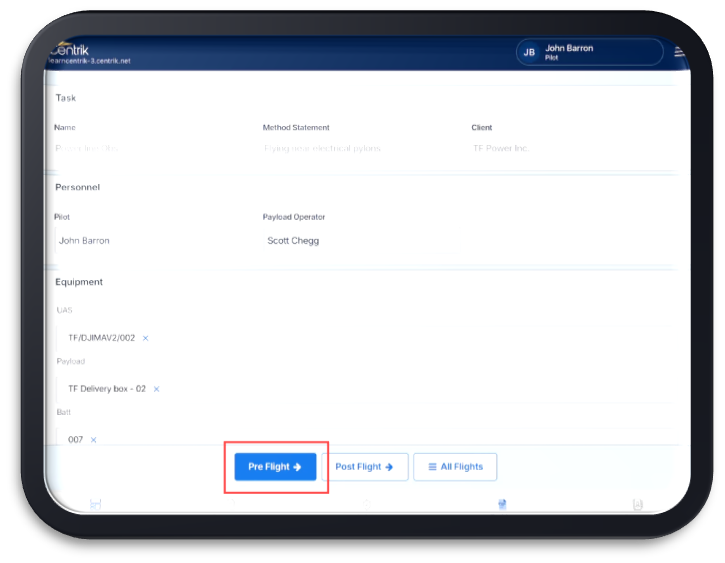The width and height of the screenshot is (725, 563).
Task: Click the Task section heading
Action: tap(66, 98)
